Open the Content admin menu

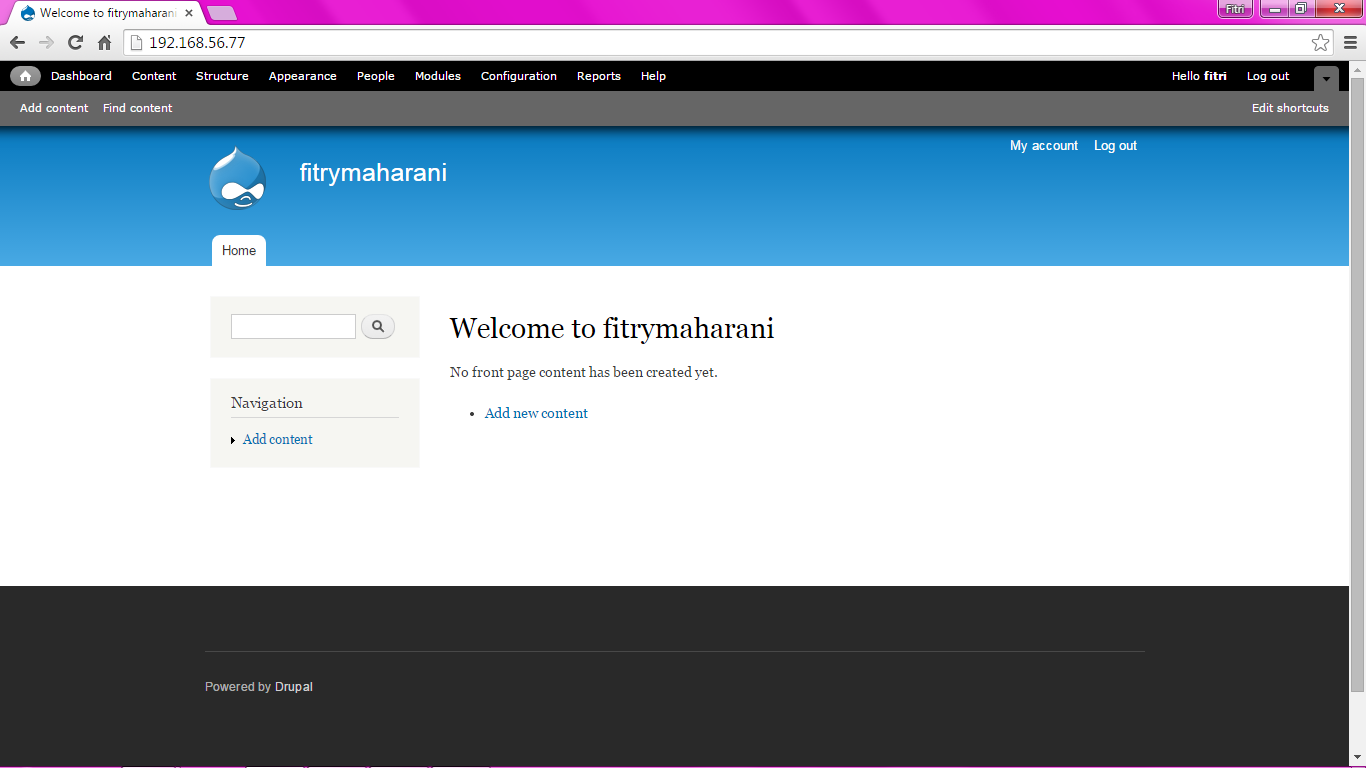[x=154, y=76]
